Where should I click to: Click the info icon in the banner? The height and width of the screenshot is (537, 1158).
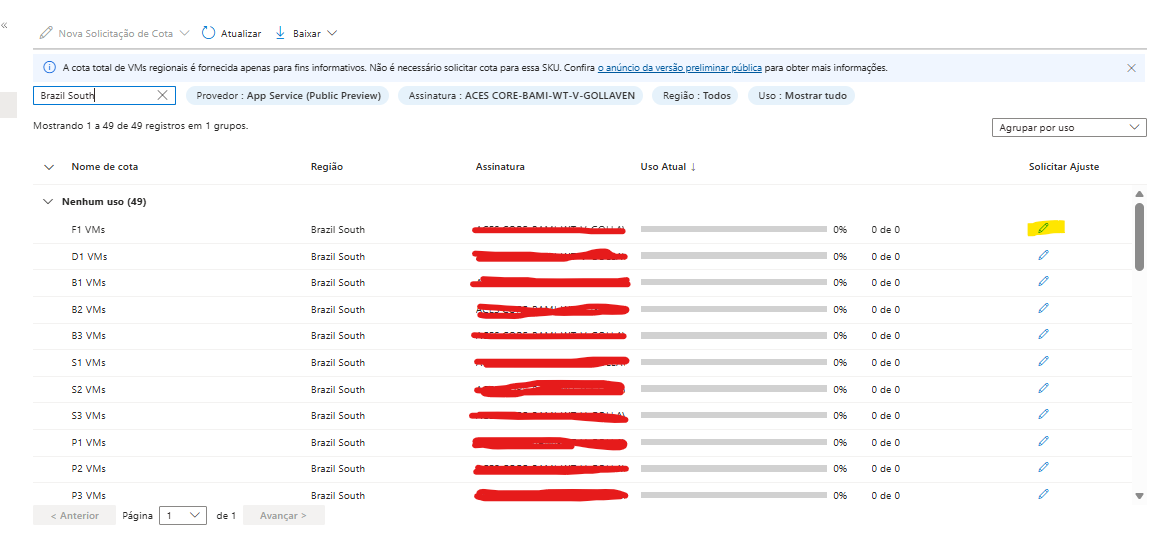coord(49,68)
